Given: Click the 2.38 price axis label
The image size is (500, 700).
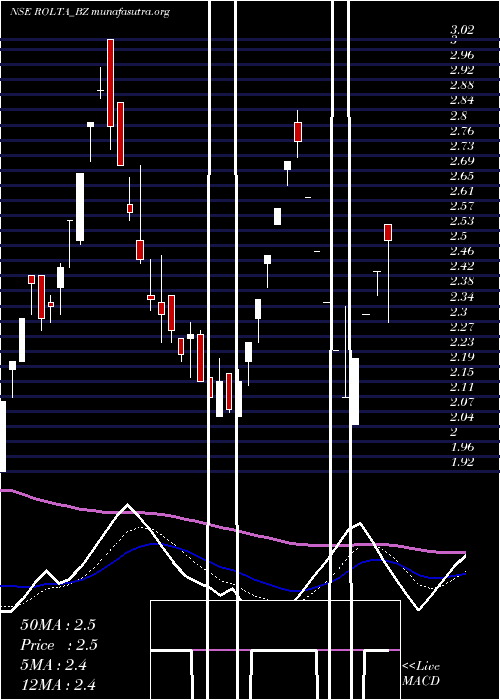Looking at the screenshot, I should pyautogui.click(x=462, y=281).
